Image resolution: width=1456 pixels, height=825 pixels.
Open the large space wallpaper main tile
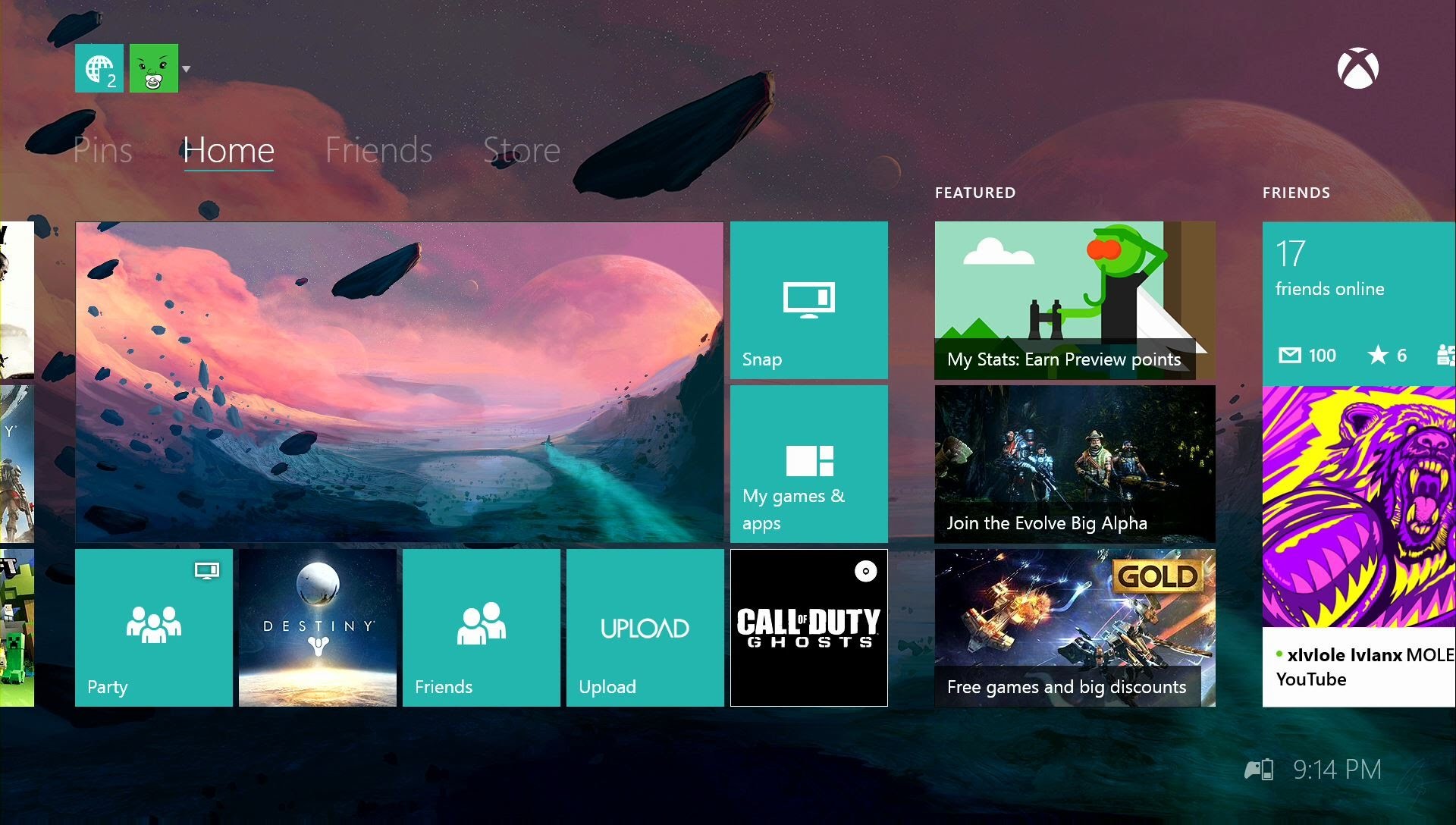coord(400,381)
